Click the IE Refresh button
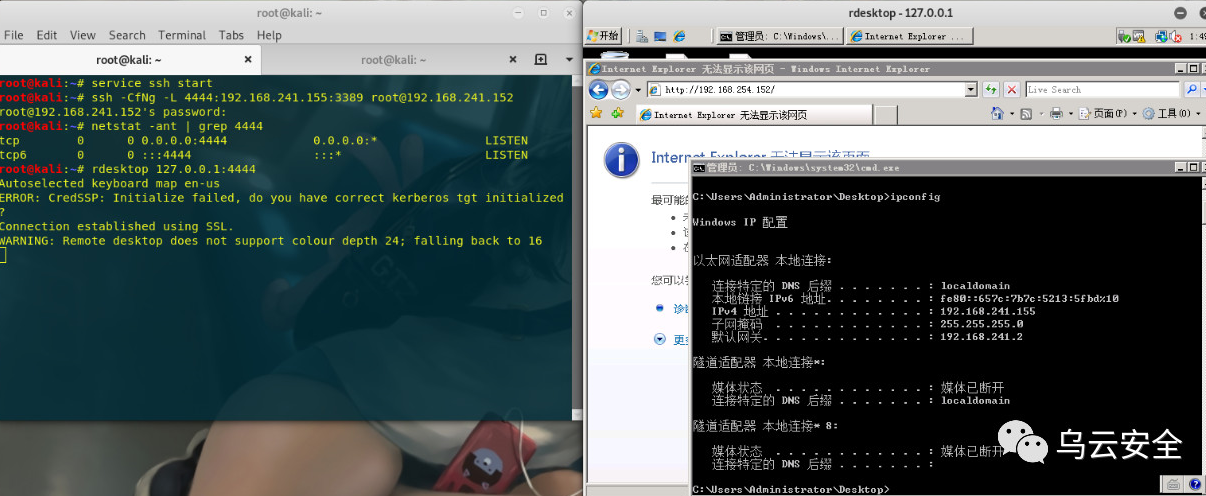1206x496 pixels. click(x=991, y=89)
